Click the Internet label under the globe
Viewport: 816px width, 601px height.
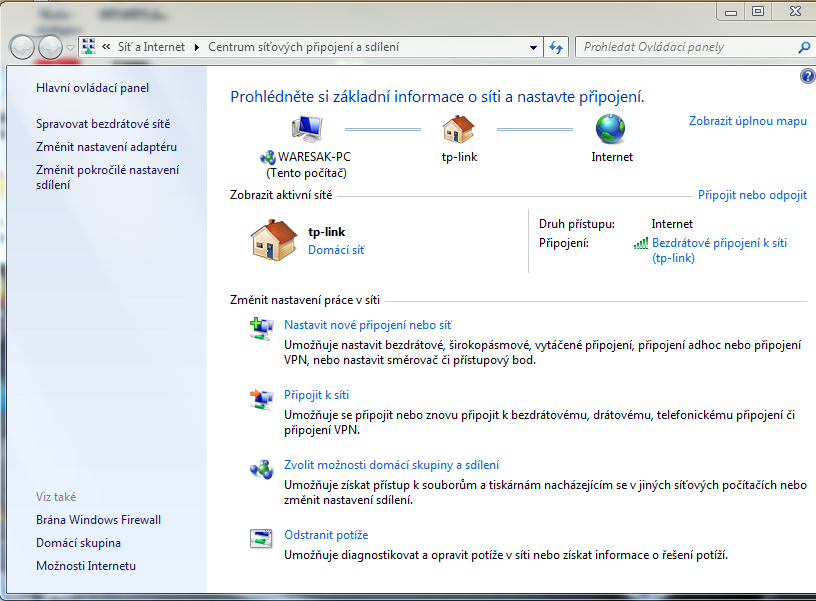[611, 157]
